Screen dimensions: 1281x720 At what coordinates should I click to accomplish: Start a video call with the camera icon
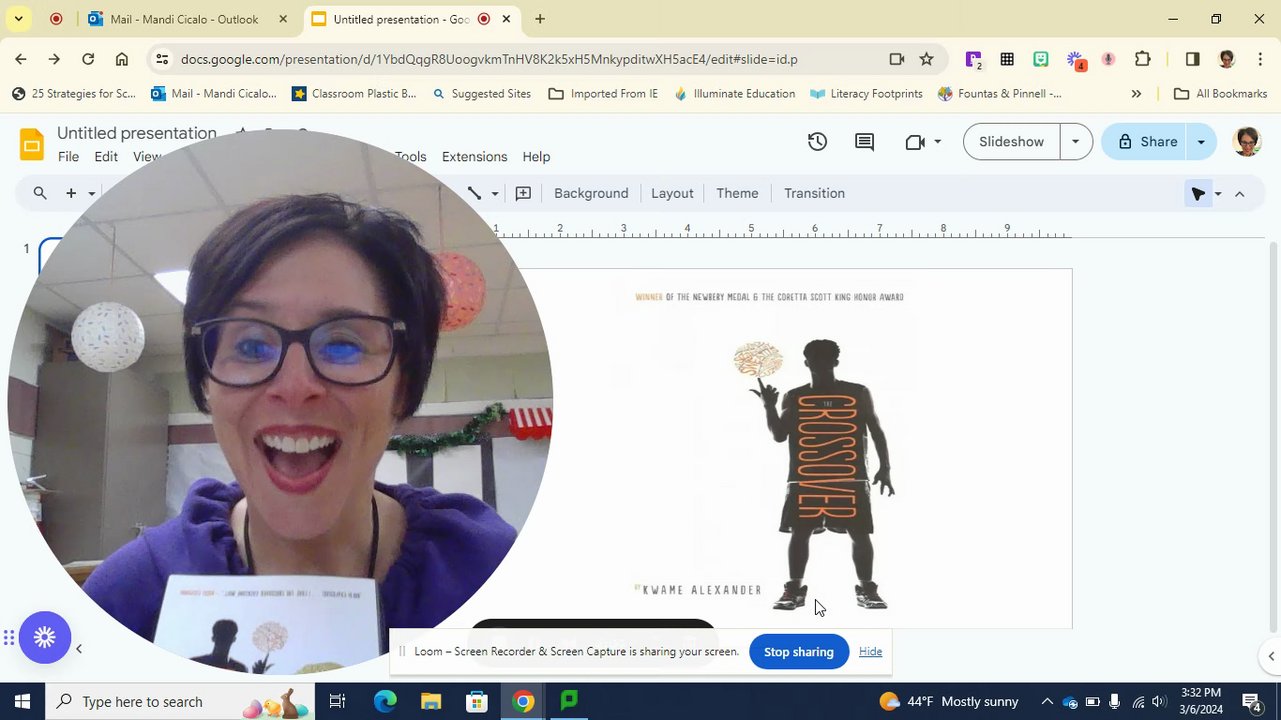point(914,142)
